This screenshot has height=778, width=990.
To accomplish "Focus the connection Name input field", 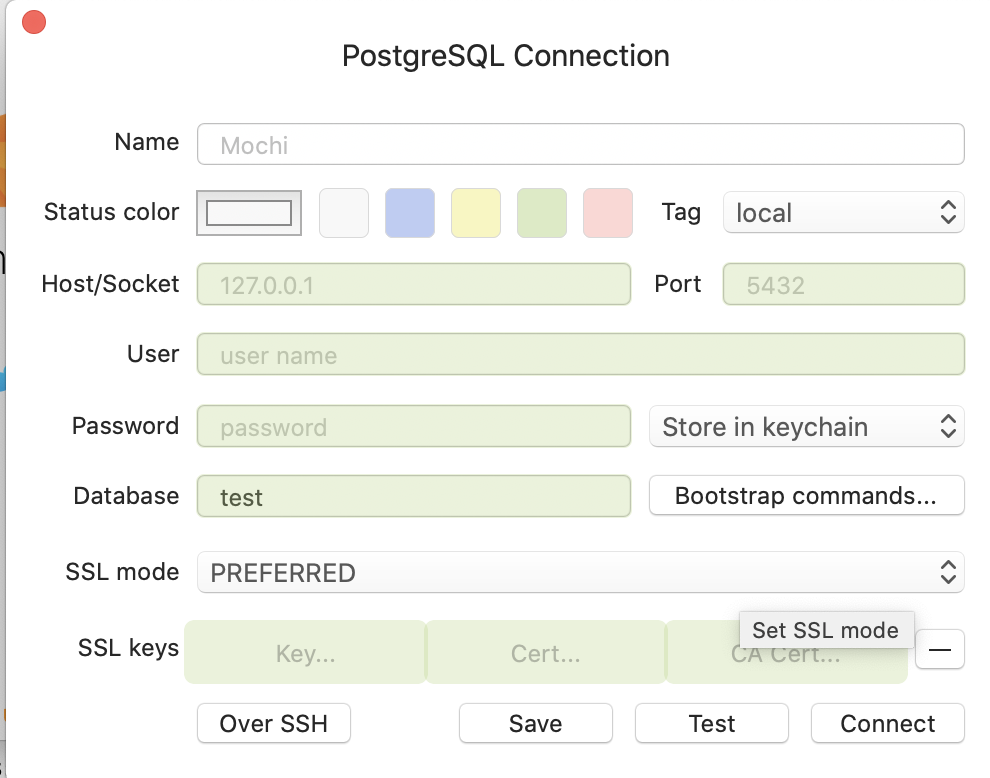I will (x=580, y=145).
